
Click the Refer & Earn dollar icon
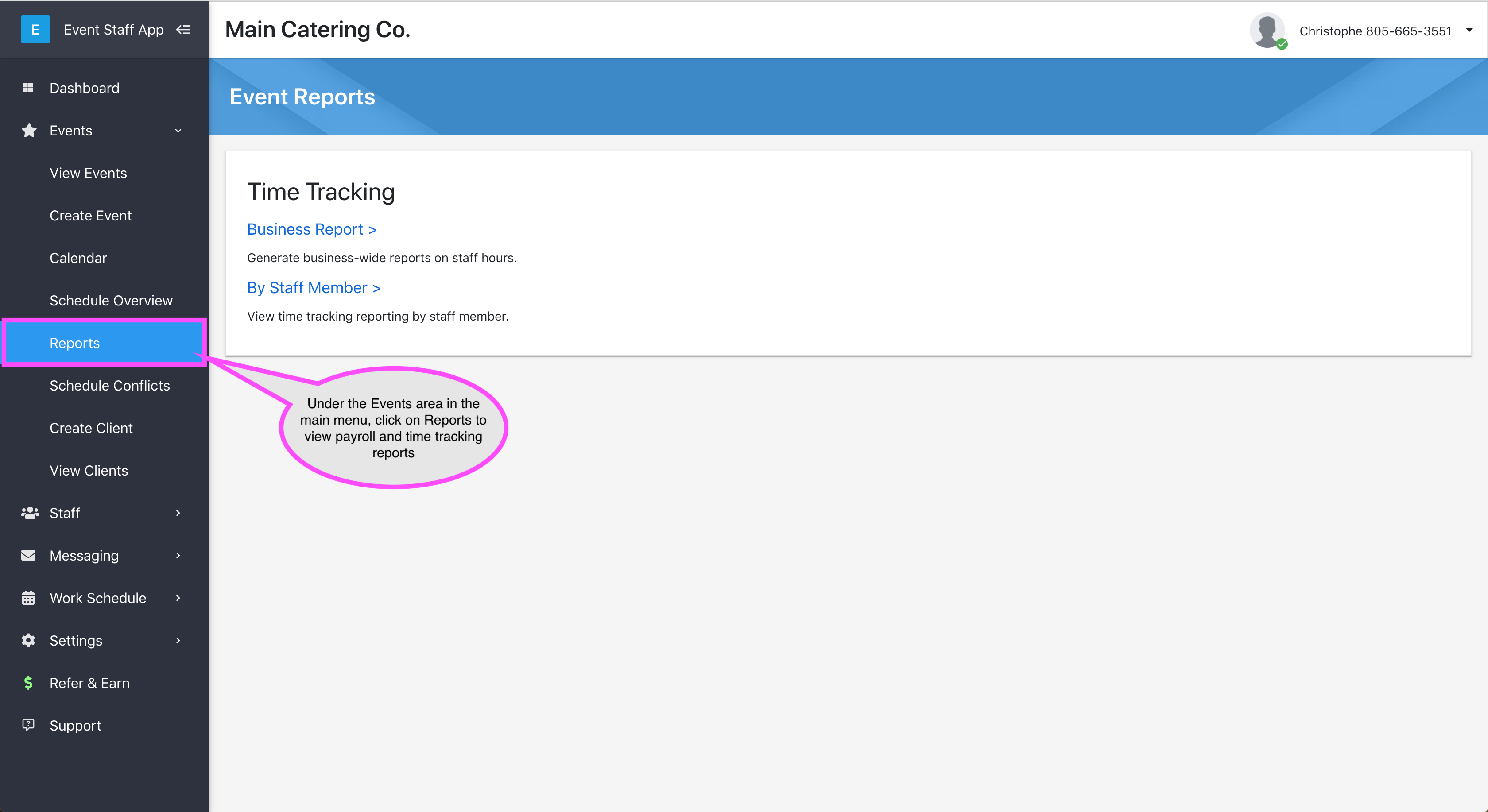[28, 683]
